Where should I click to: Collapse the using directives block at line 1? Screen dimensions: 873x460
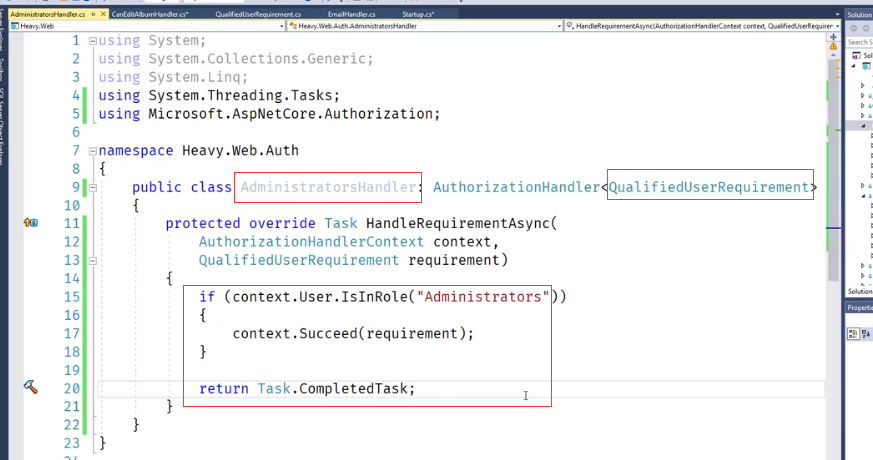click(x=93, y=41)
